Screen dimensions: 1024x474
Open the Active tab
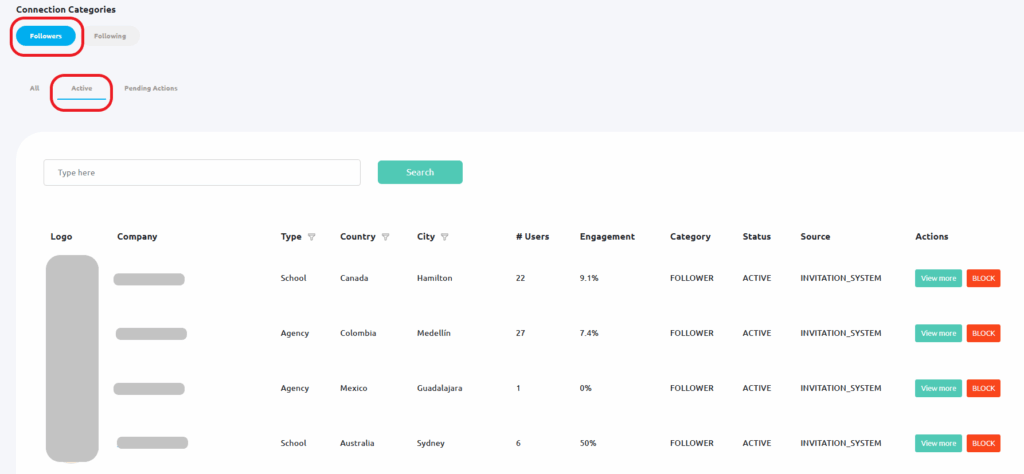coord(82,88)
